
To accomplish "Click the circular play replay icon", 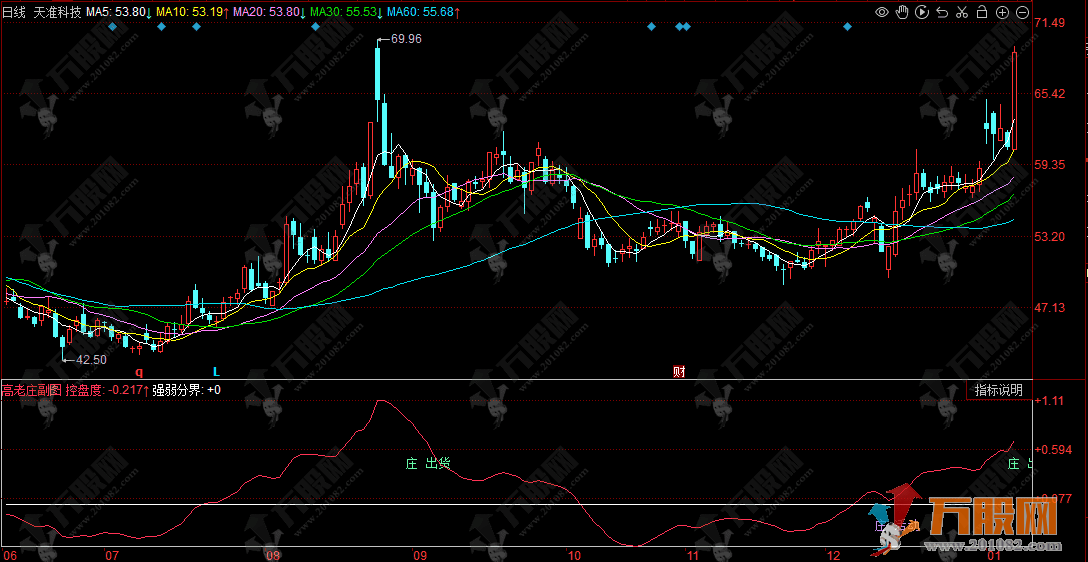I will [922, 12].
